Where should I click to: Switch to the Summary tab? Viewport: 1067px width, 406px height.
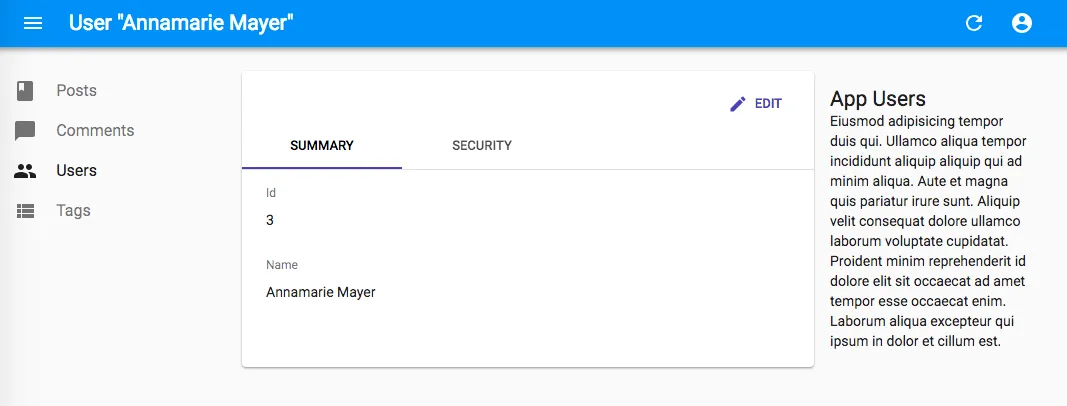tap(322, 146)
